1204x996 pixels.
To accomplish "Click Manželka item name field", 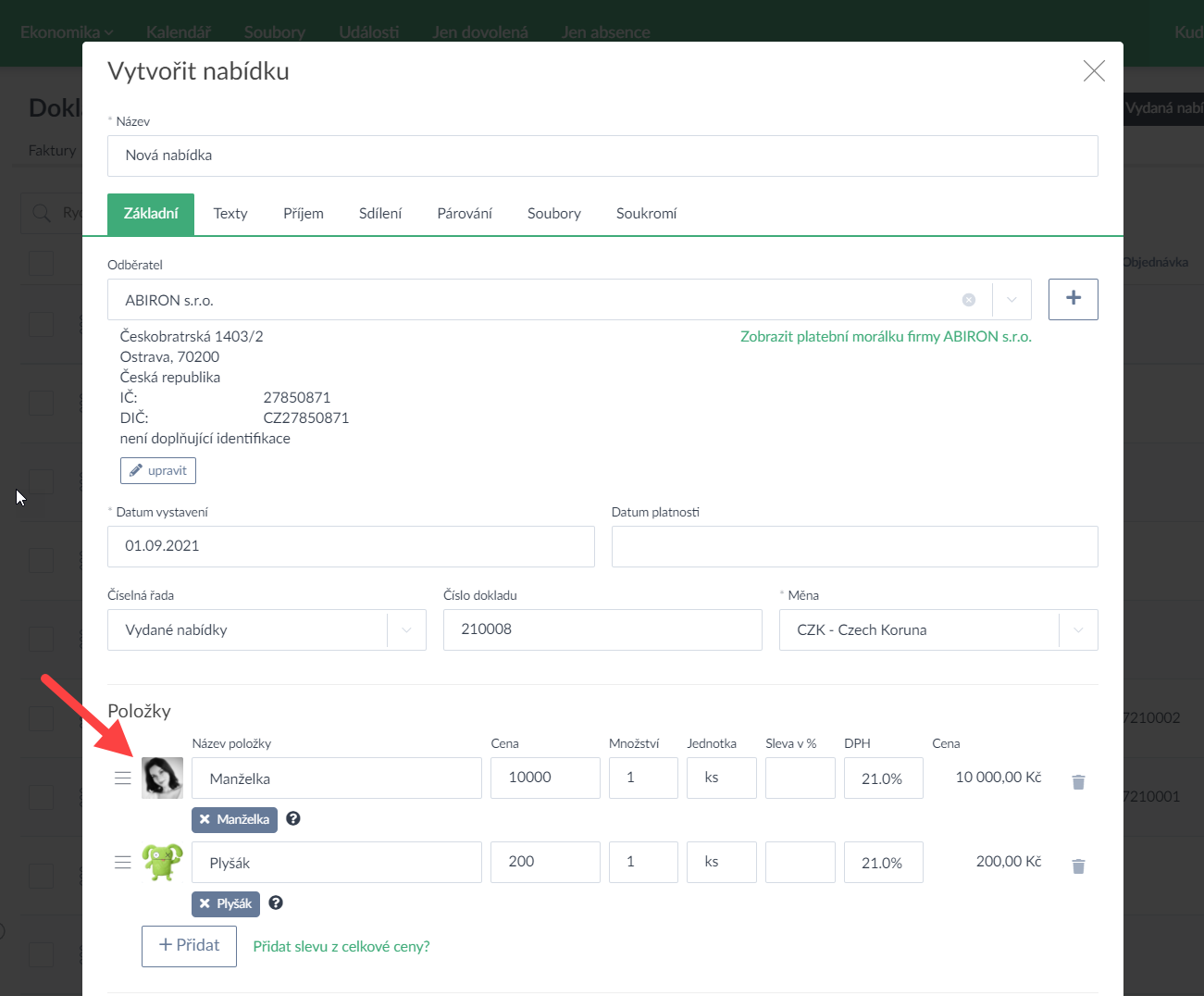I will [x=337, y=778].
